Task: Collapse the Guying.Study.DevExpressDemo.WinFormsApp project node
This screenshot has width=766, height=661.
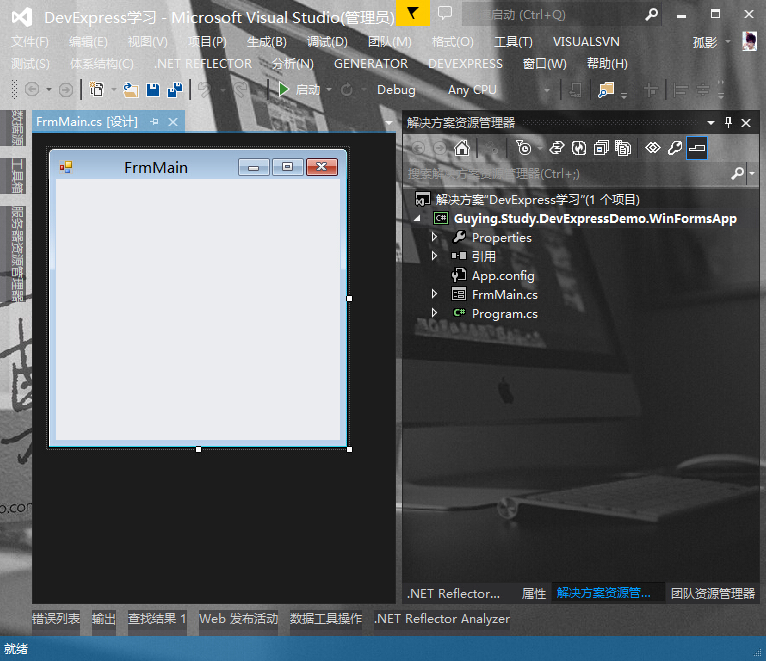Action: pos(417,218)
